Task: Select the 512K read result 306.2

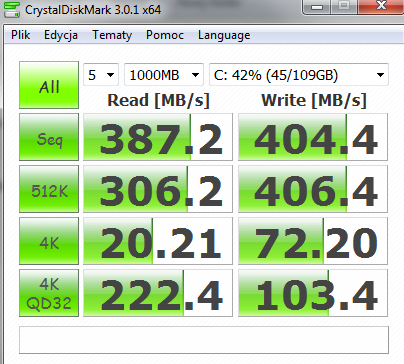Action: [158, 189]
